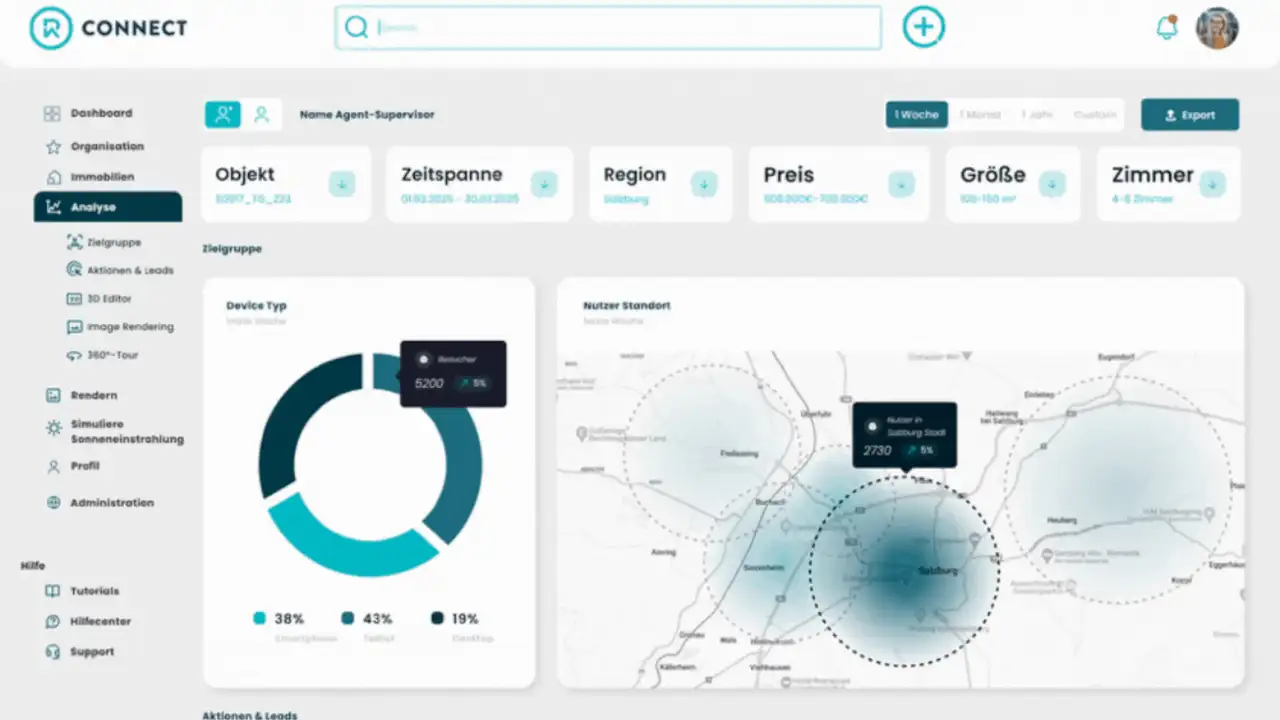Expand the Objekt filter dropdown

(x=342, y=184)
